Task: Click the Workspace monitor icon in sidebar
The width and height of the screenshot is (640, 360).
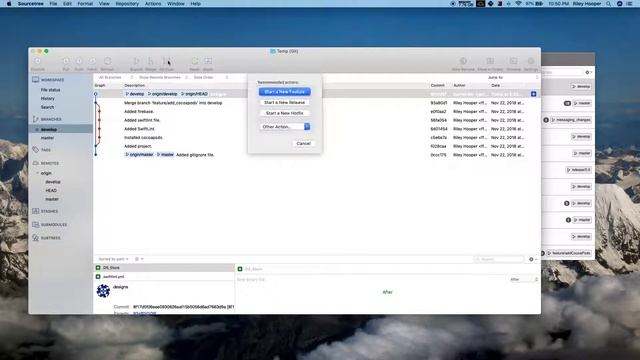Action: (x=36, y=80)
